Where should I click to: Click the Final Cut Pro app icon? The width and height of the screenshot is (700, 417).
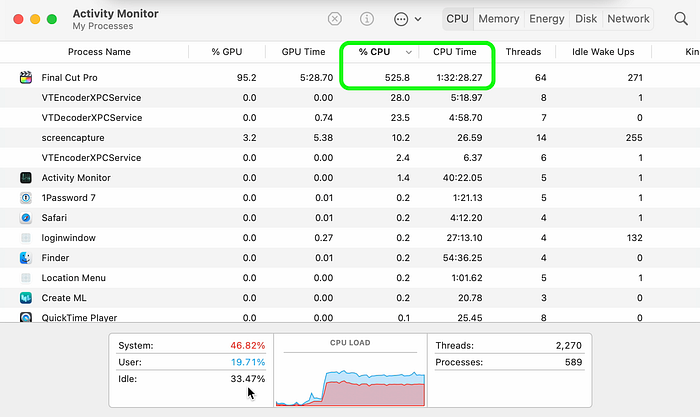click(x=26, y=77)
